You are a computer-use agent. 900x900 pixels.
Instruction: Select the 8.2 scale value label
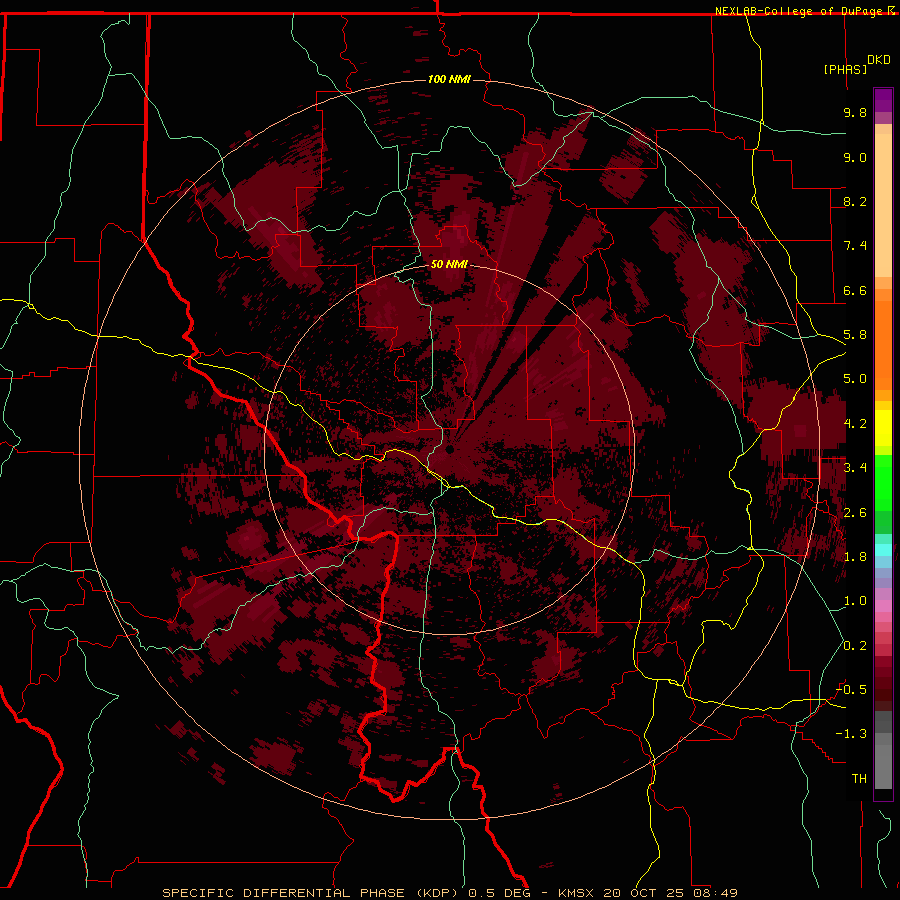coord(855,201)
